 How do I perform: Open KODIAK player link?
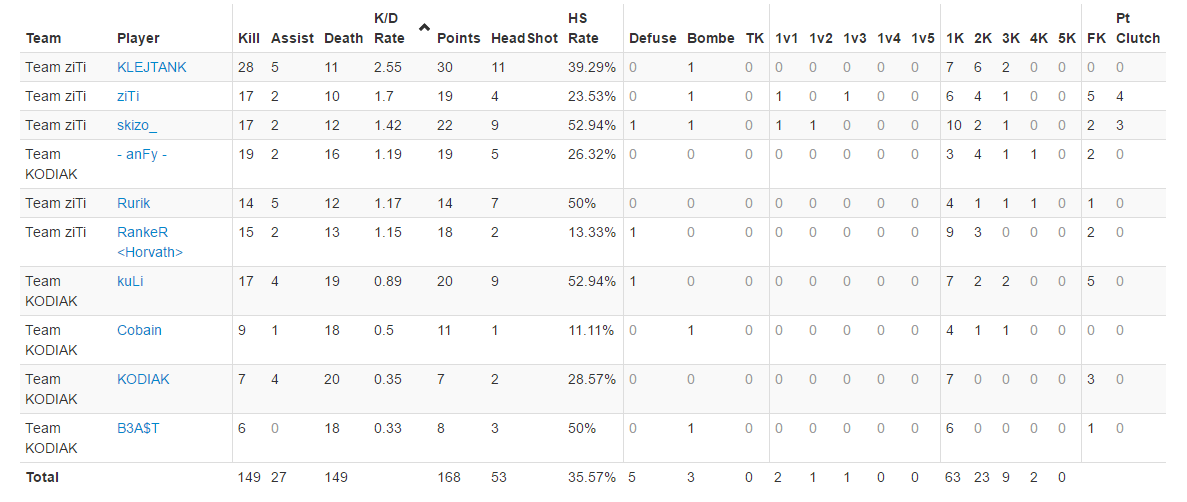[143, 379]
